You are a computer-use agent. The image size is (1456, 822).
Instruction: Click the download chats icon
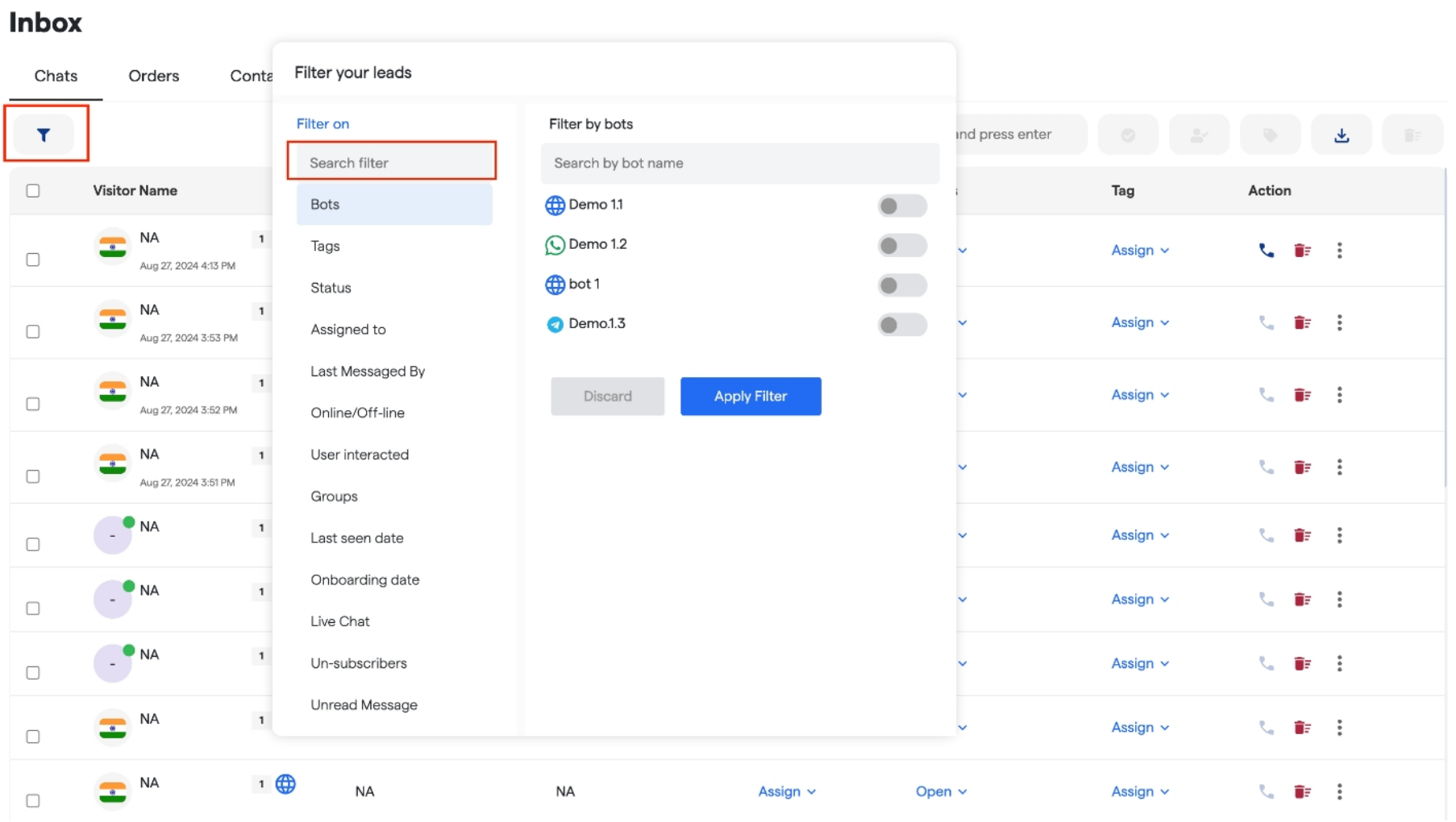tap(1342, 135)
